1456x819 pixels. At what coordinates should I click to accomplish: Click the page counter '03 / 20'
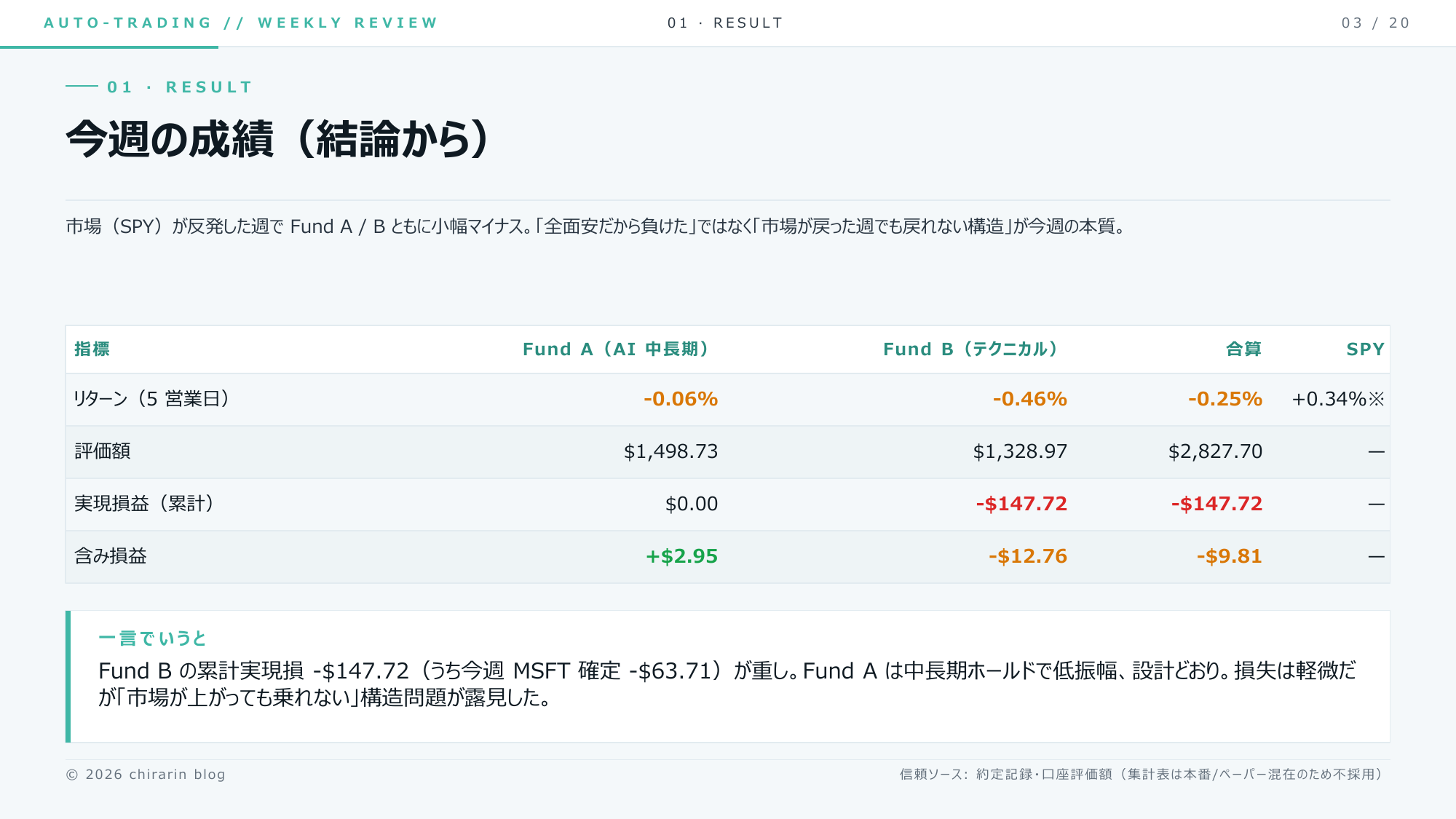pos(1376,23)
